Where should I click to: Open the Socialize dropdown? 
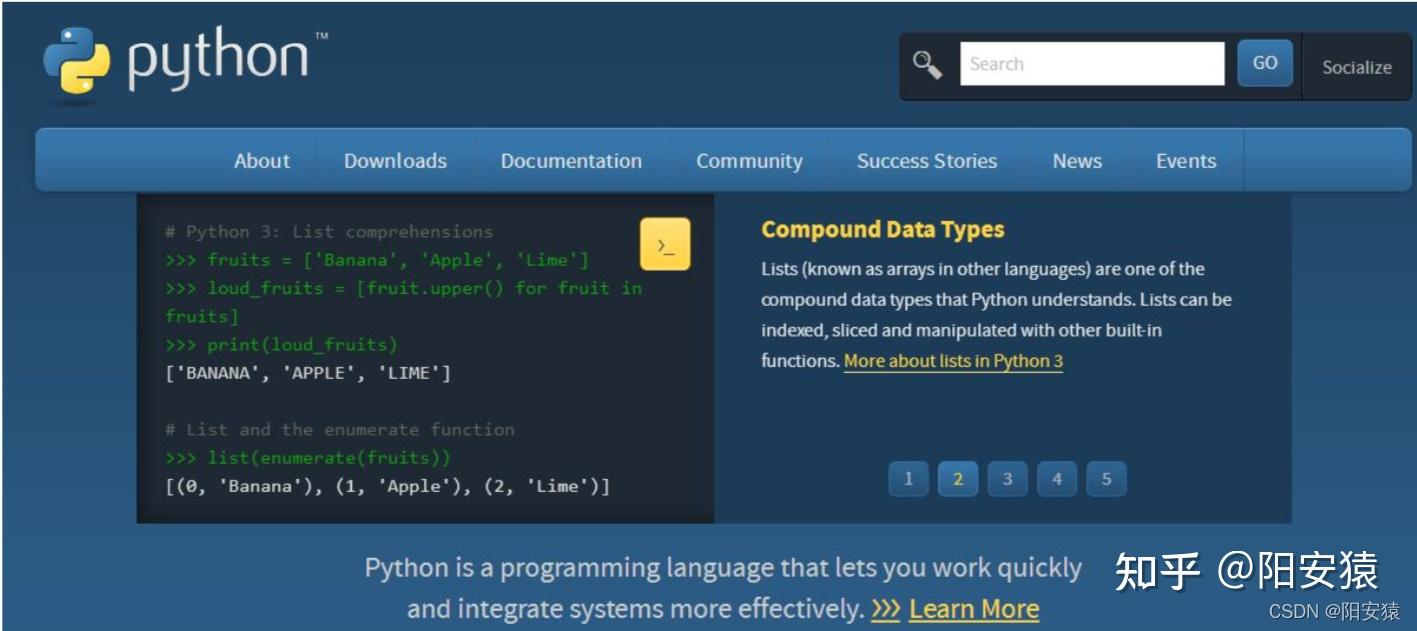pyautogui.click(x=1356, y=67)
